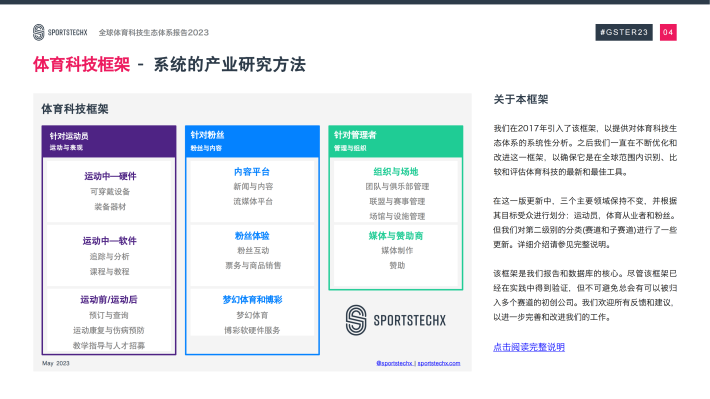
Task: Click the 运动中—硬件 category heading
Action: pos(110,176)
